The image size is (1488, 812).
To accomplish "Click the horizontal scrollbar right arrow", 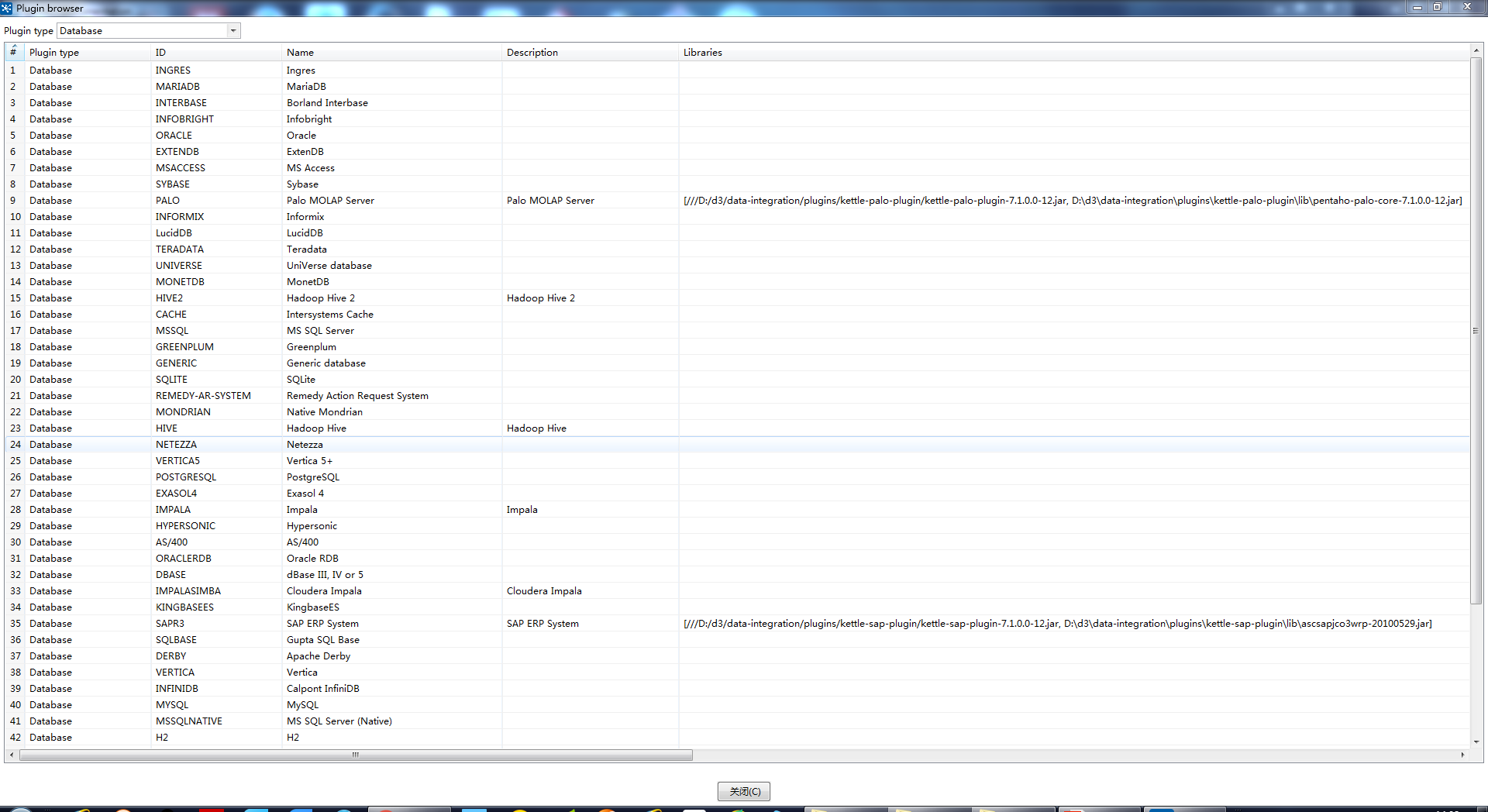I will (1462, 755).
